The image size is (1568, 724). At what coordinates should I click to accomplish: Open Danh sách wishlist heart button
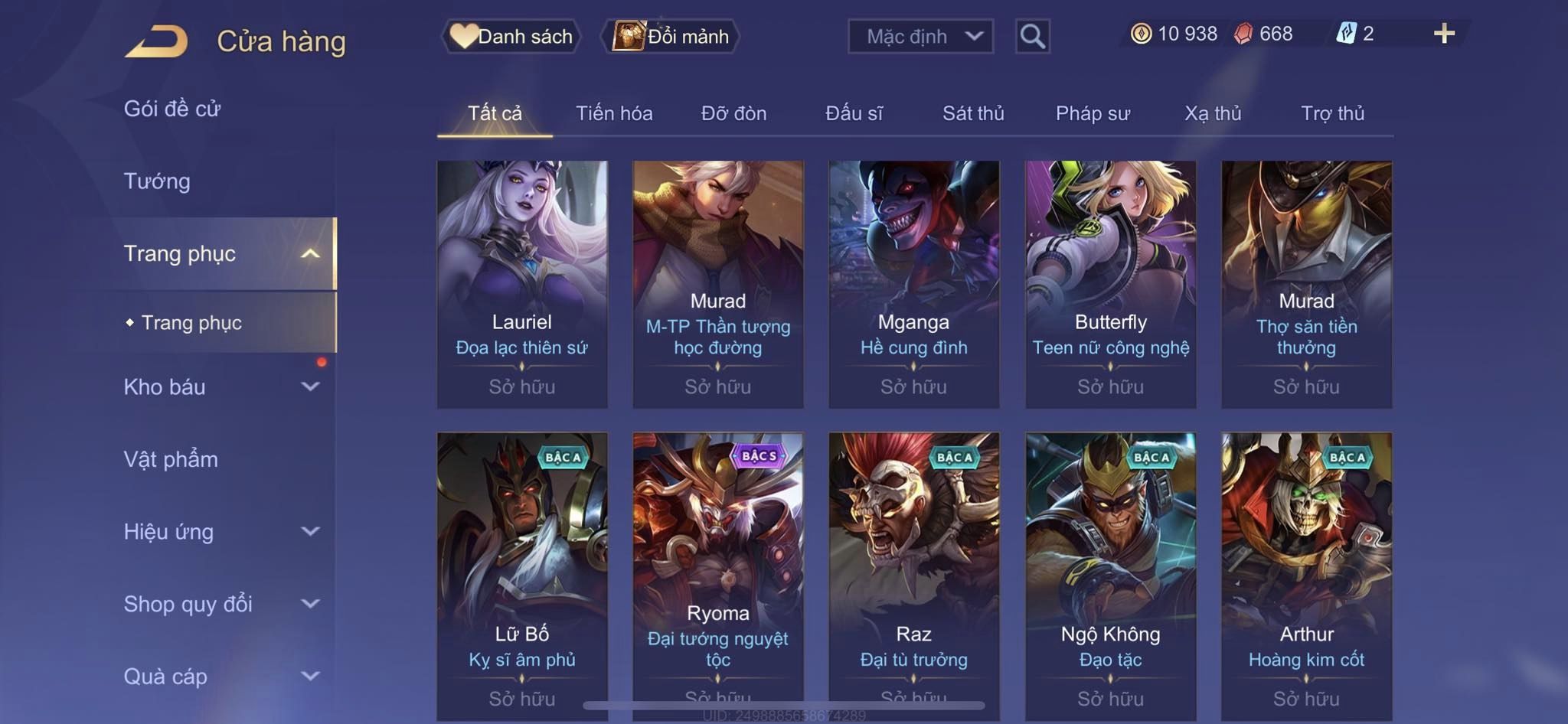click(511, 36)
